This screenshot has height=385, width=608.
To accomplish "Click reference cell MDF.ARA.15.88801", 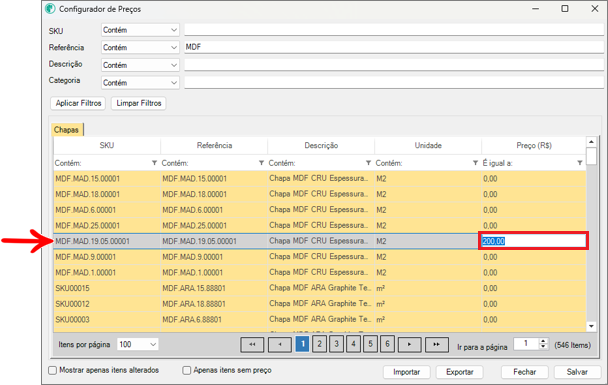I will 214,288.
